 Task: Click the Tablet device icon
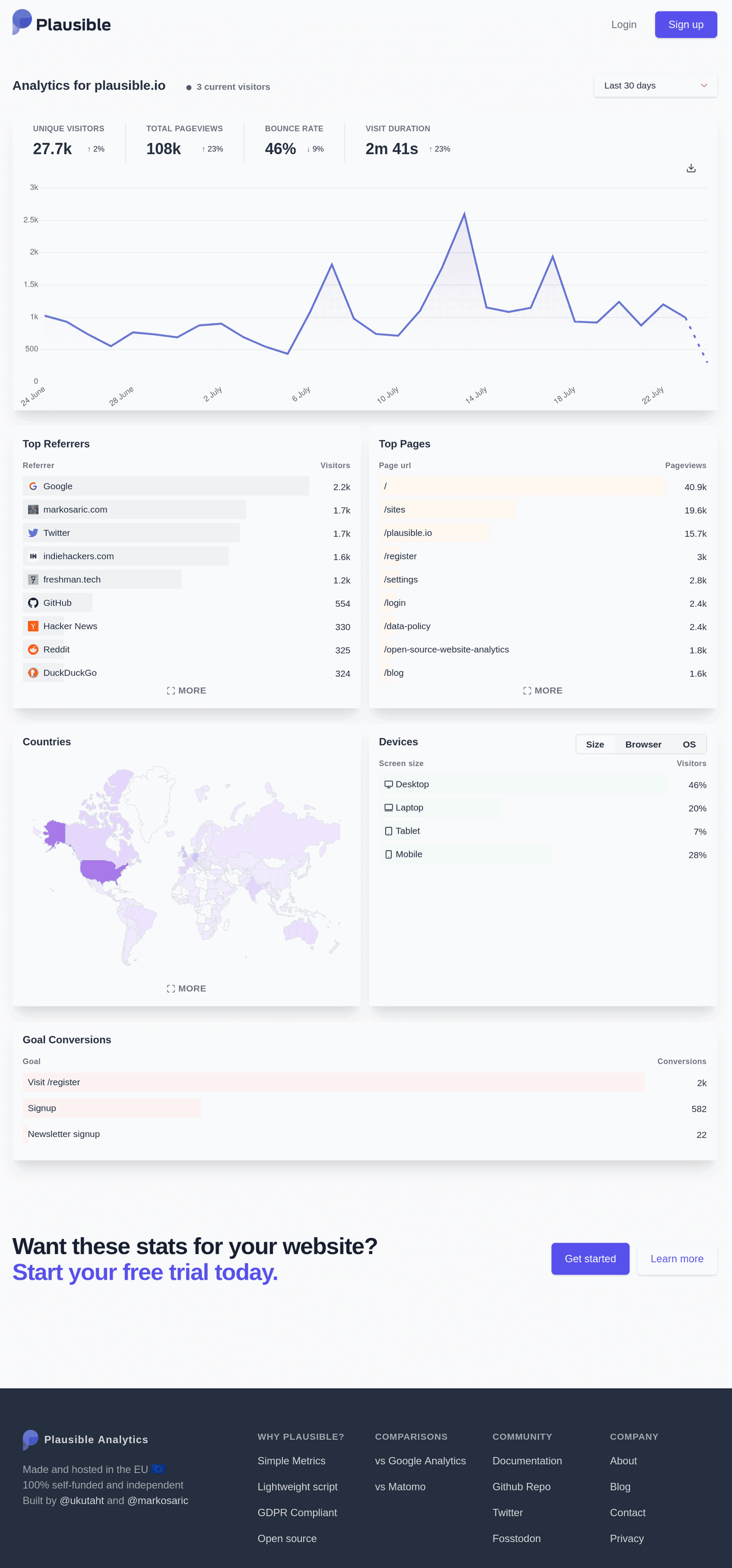388,831
